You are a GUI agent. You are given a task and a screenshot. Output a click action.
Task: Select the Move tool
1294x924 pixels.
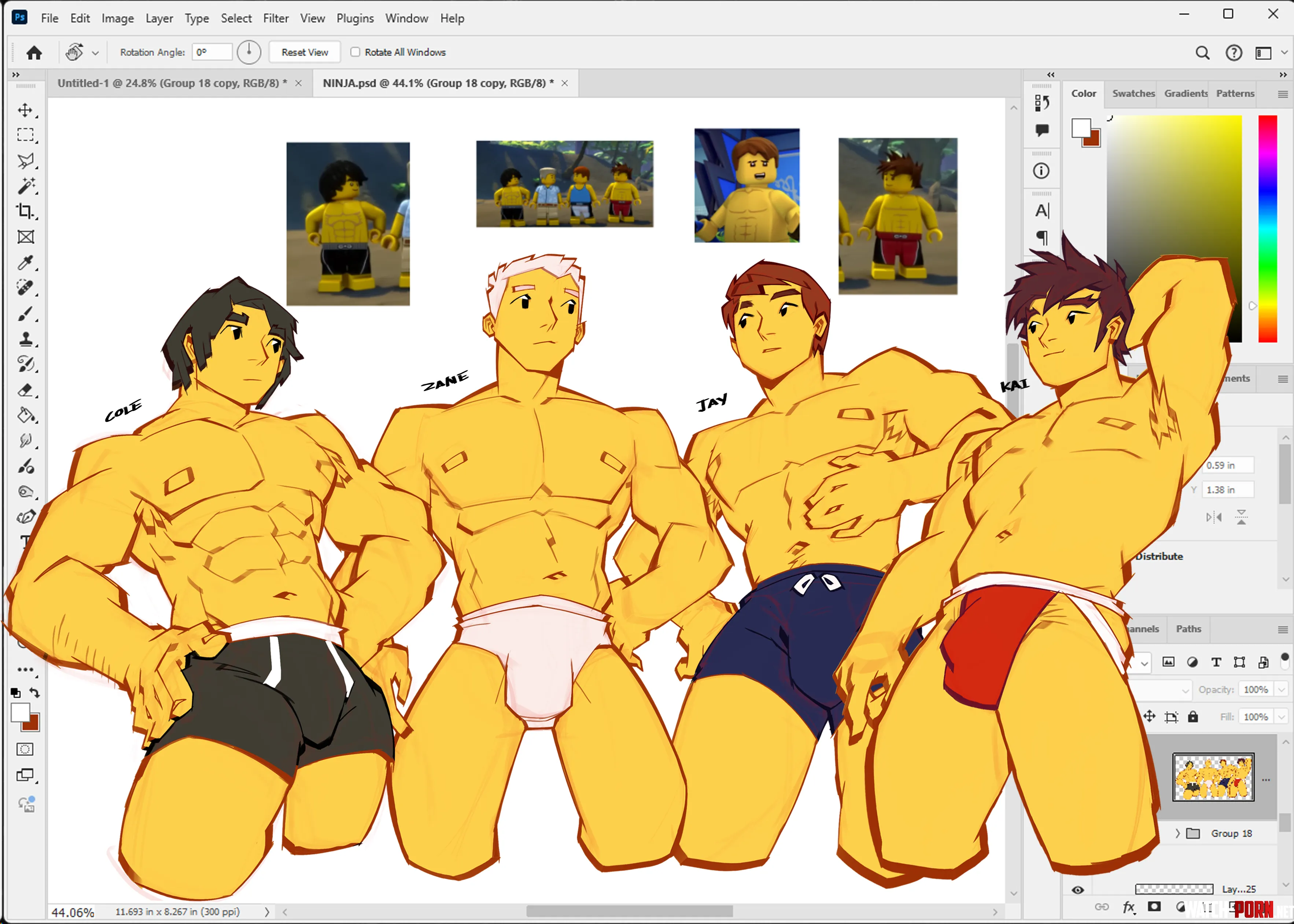click(x=25, y=110)
